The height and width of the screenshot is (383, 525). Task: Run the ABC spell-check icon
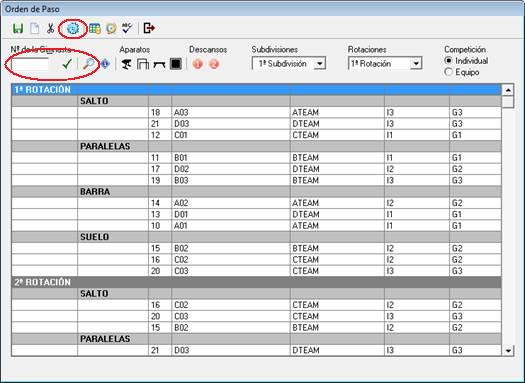pyautogui.click(x=127, y=28)
